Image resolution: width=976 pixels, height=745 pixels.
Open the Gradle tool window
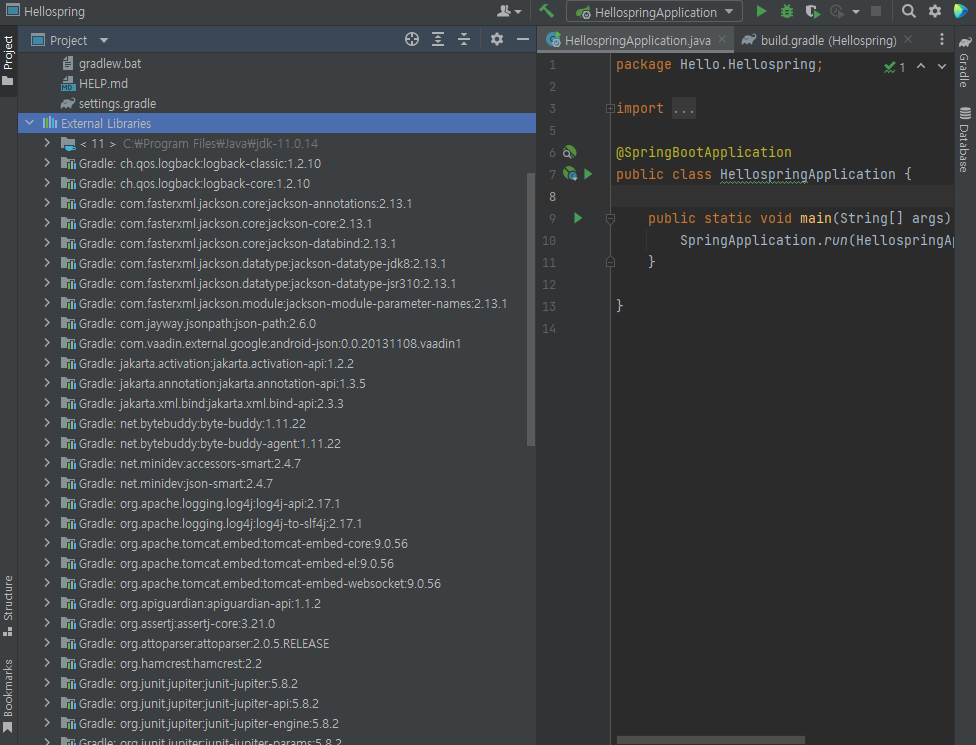pyautogui.click(x=964, y=62)
